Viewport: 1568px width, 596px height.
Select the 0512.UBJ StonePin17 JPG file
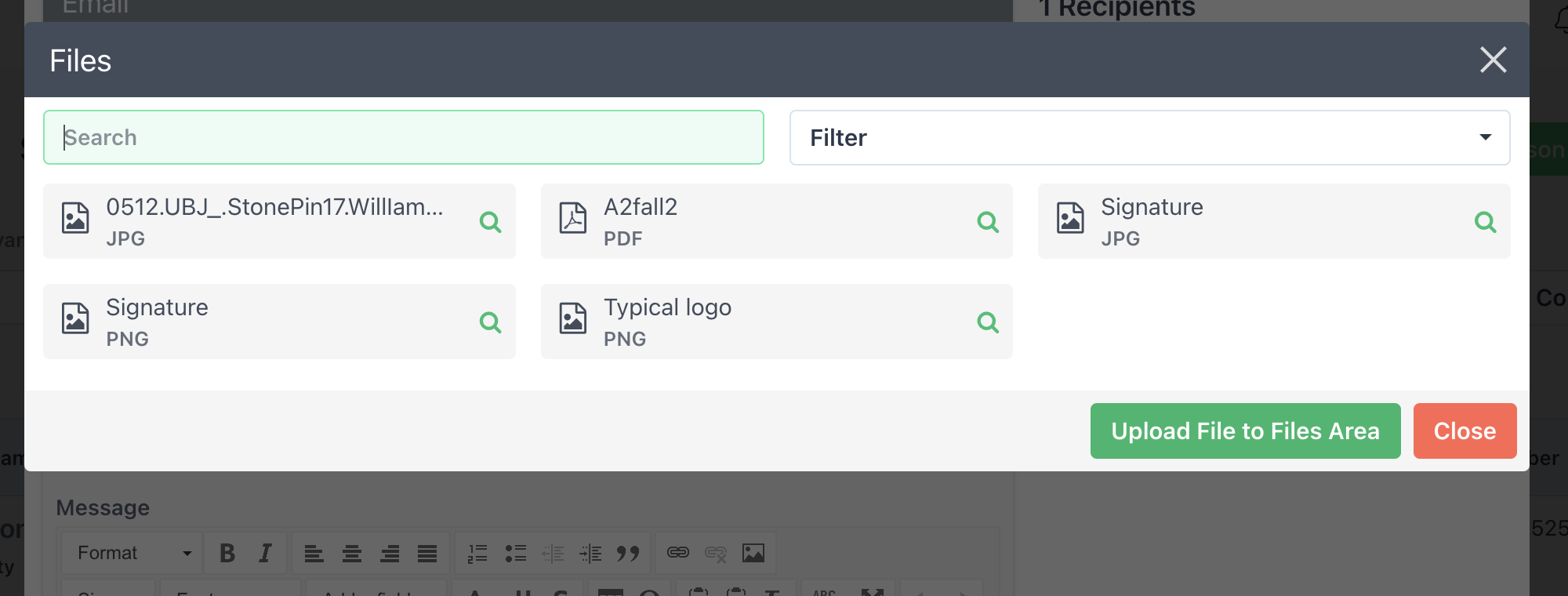[259, 221]
